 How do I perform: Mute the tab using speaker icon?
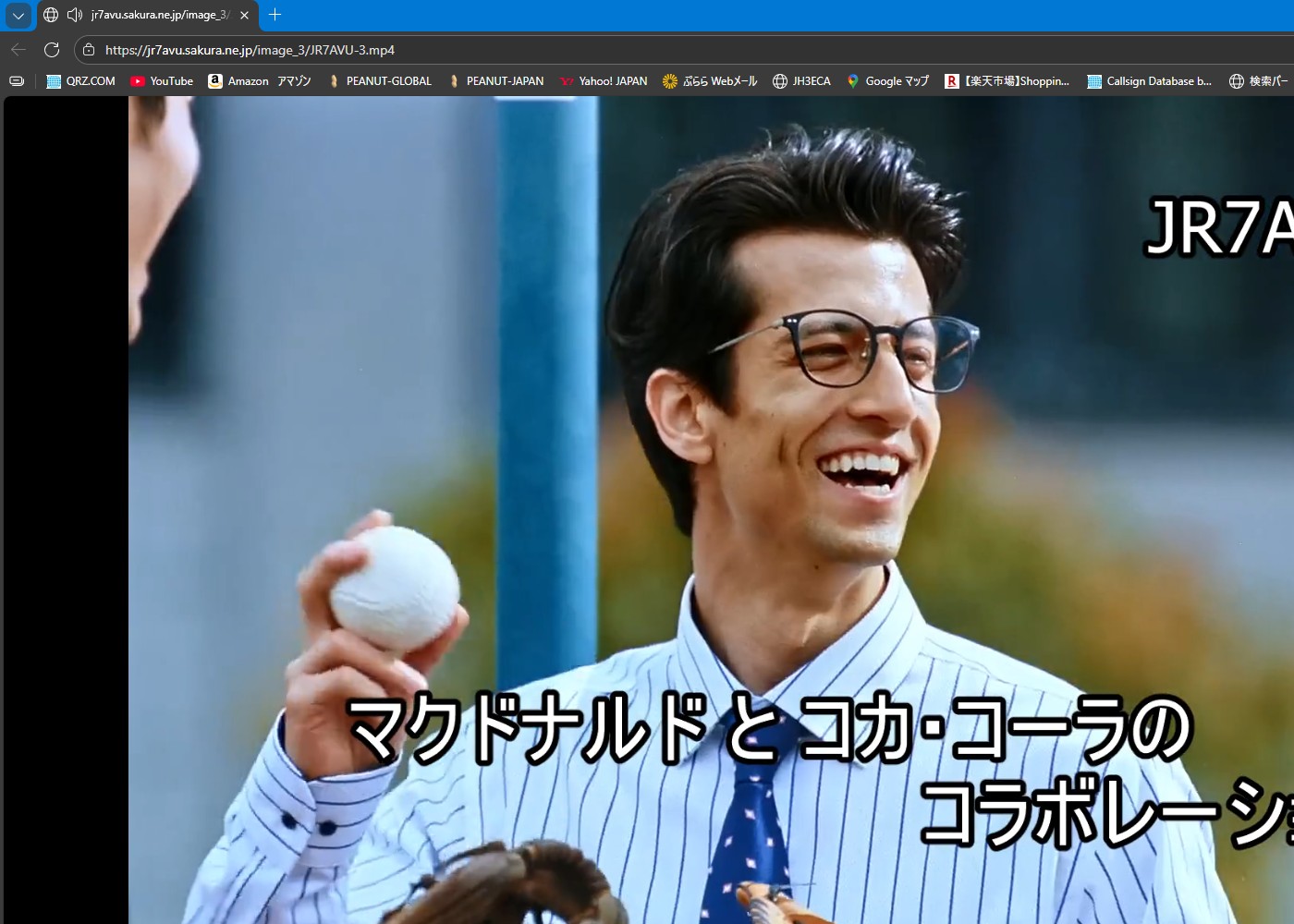click(x=75, y=15)
